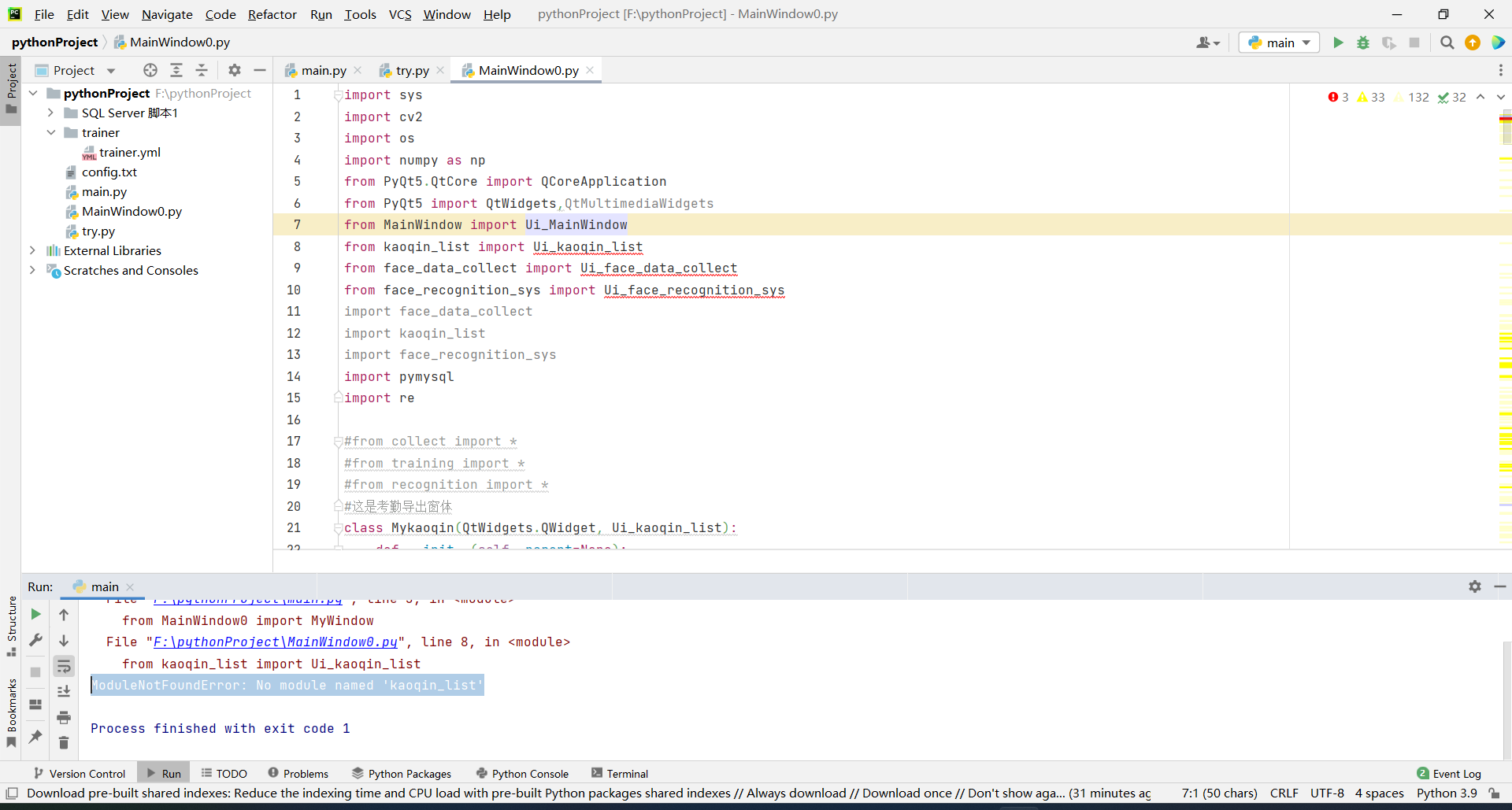
Task: Open TODO tool window
Action: point(224,774)
